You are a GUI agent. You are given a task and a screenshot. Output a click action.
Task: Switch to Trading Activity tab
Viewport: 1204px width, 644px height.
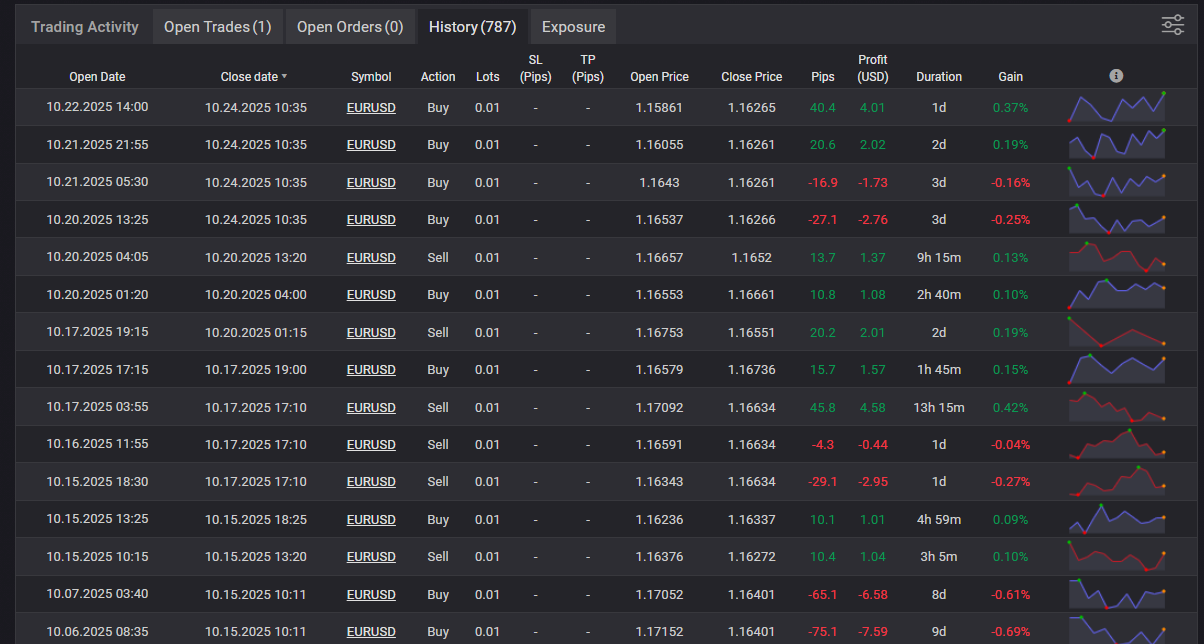pos(85,27)
